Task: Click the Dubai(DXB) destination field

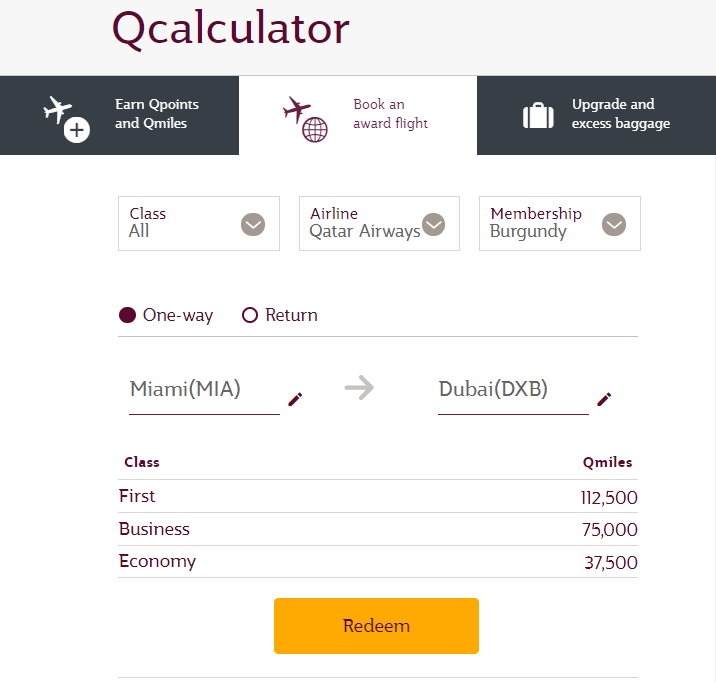Action: click(x=513, y=390)
